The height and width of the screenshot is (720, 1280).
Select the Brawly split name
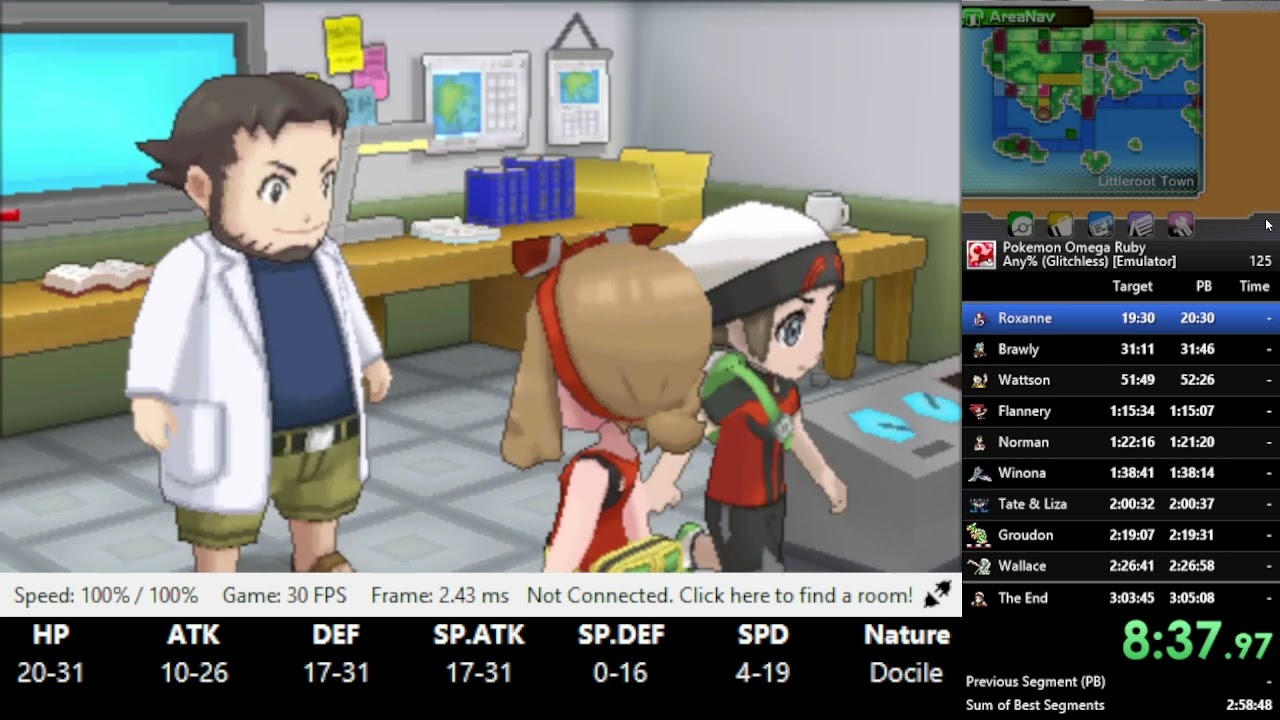click(x=1019, y=349)
